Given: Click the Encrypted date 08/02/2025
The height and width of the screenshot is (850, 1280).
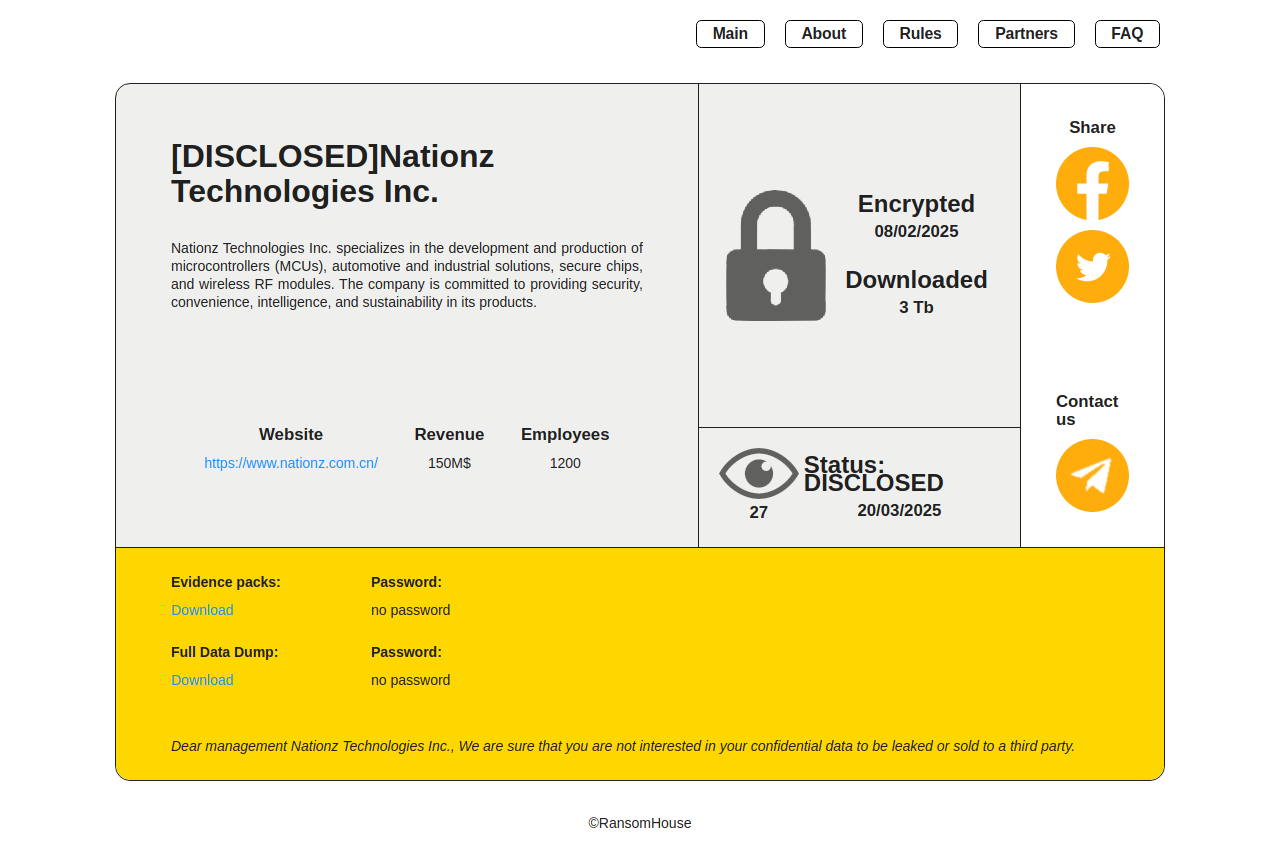Looking at the screenshot, I should point(916,232).
